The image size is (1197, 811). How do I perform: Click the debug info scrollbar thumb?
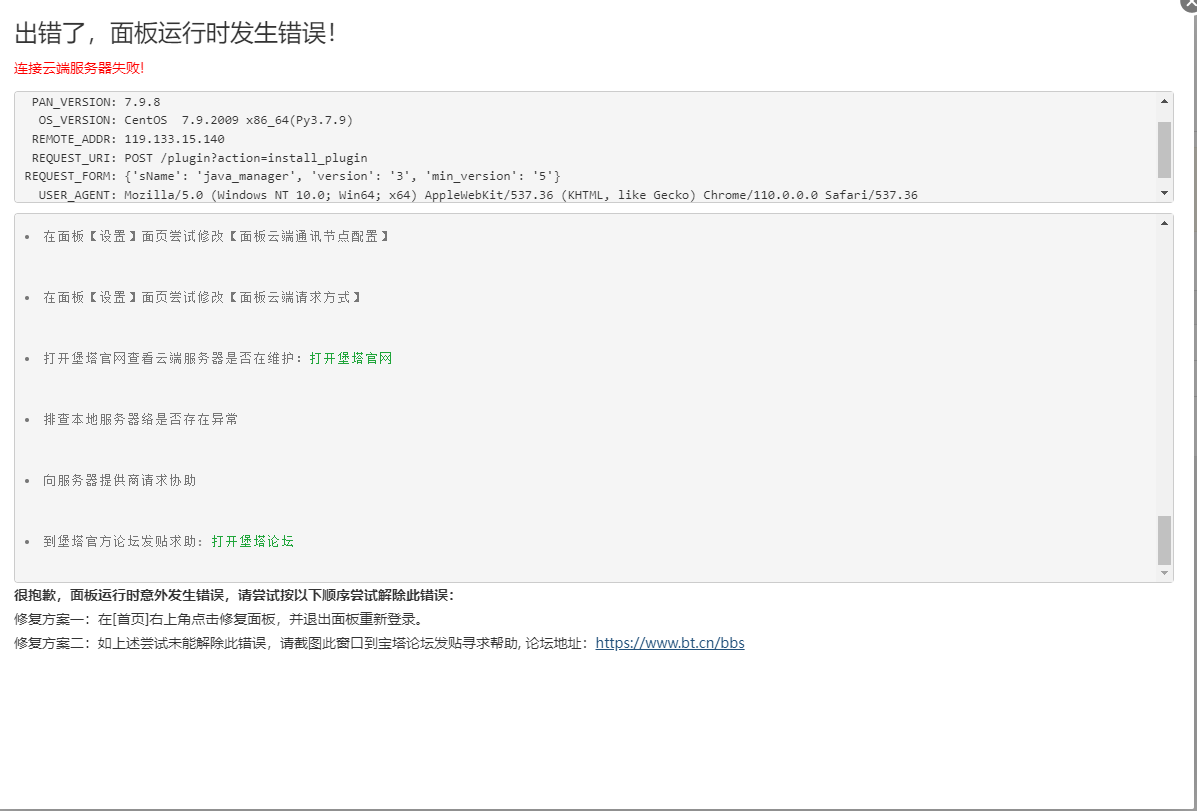pyautogui.click(x=1164, y=150)
